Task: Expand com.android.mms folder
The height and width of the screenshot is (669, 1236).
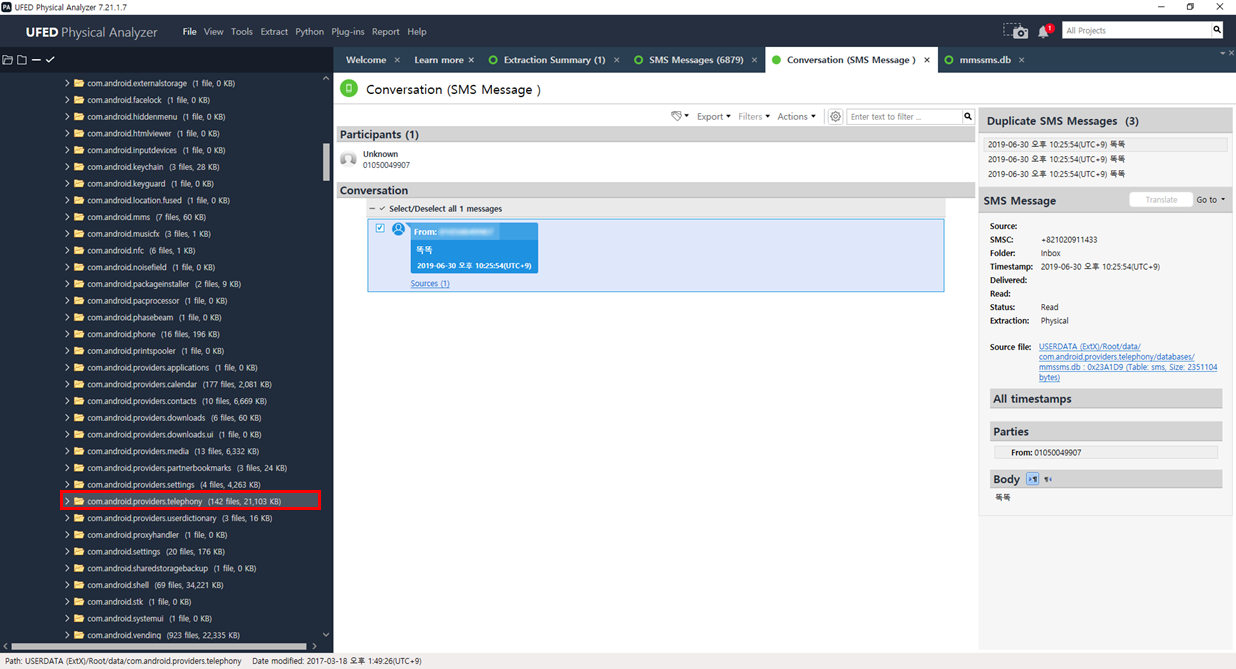Action: [x=67, y=217]
